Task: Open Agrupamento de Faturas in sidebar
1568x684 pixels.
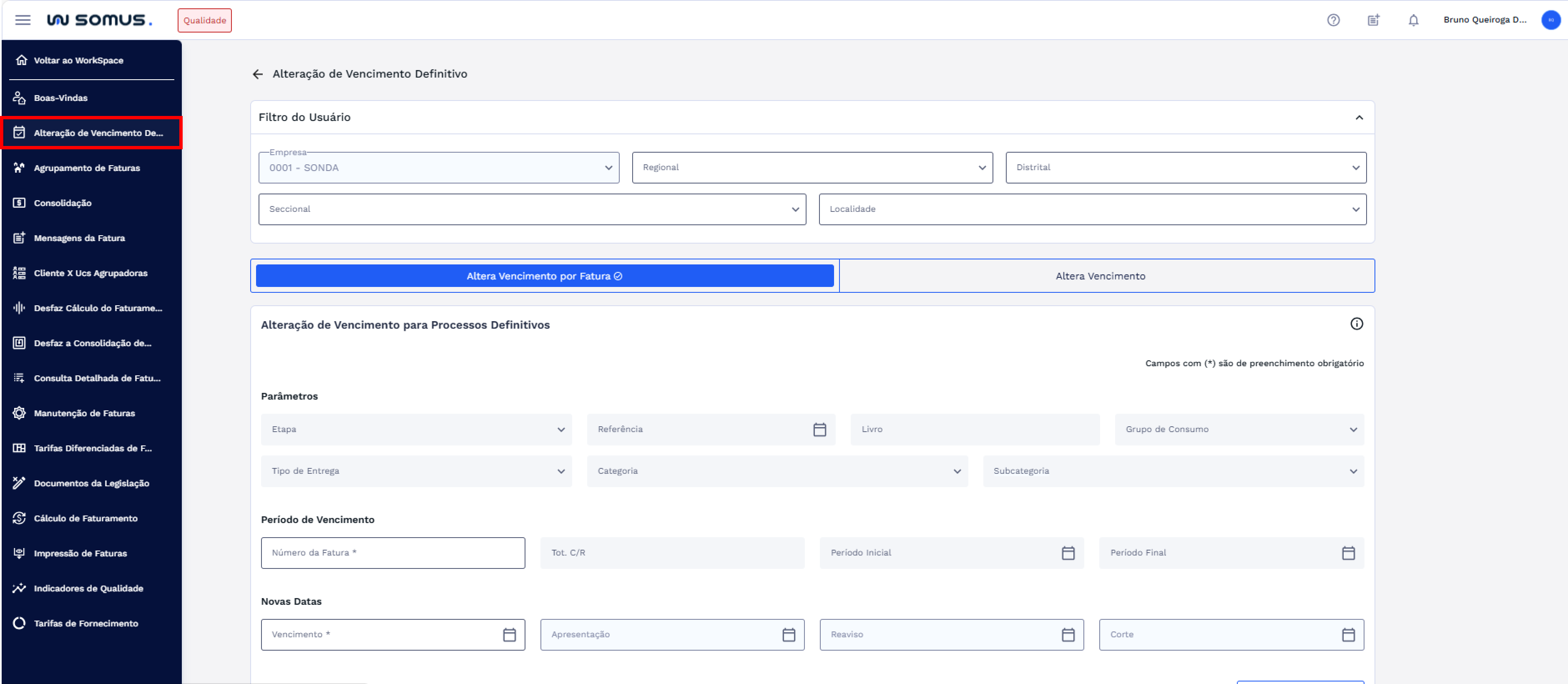Action: click(87, 168)
